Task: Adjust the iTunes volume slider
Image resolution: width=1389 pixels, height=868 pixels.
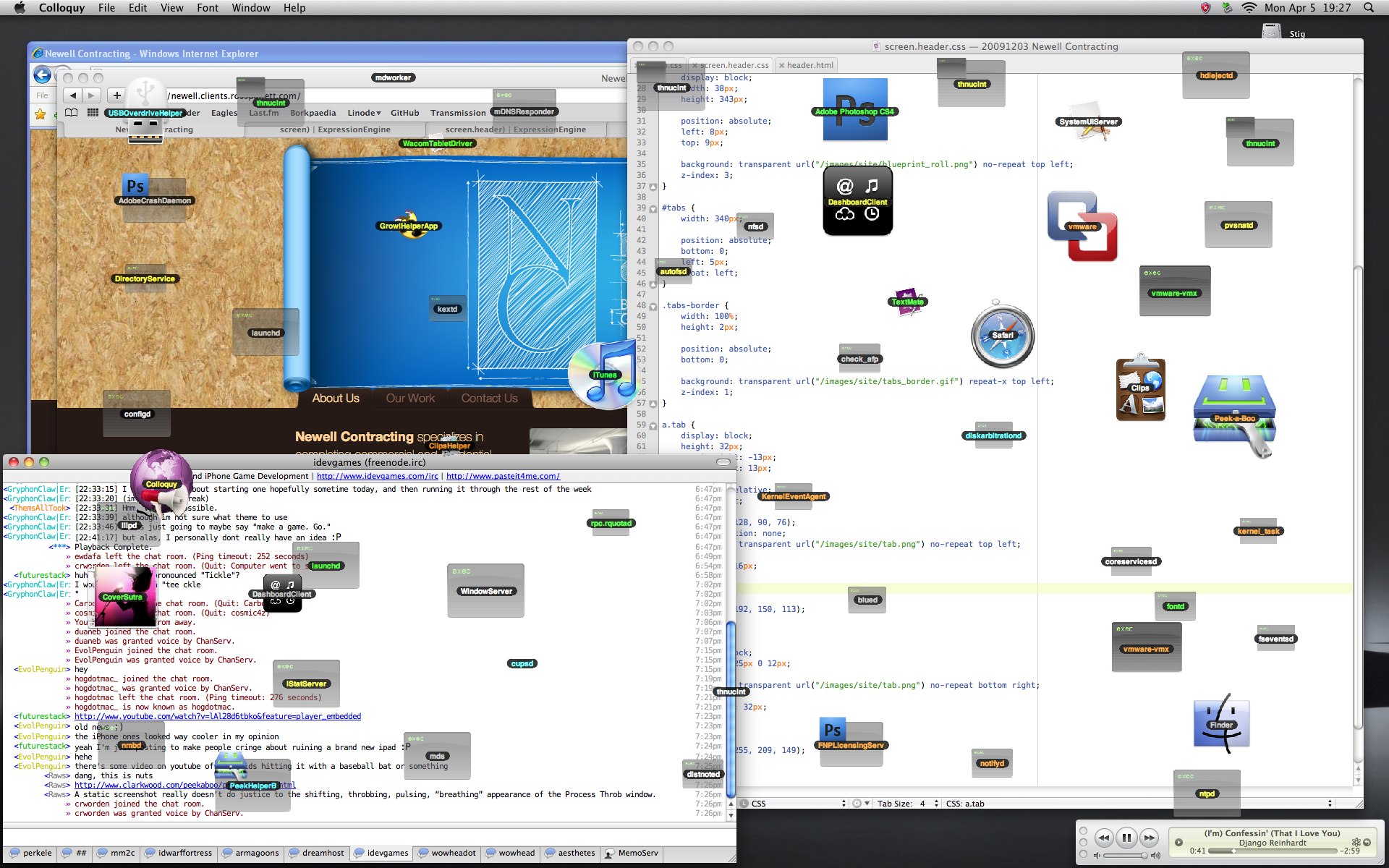Action: tap(1126, 856)
